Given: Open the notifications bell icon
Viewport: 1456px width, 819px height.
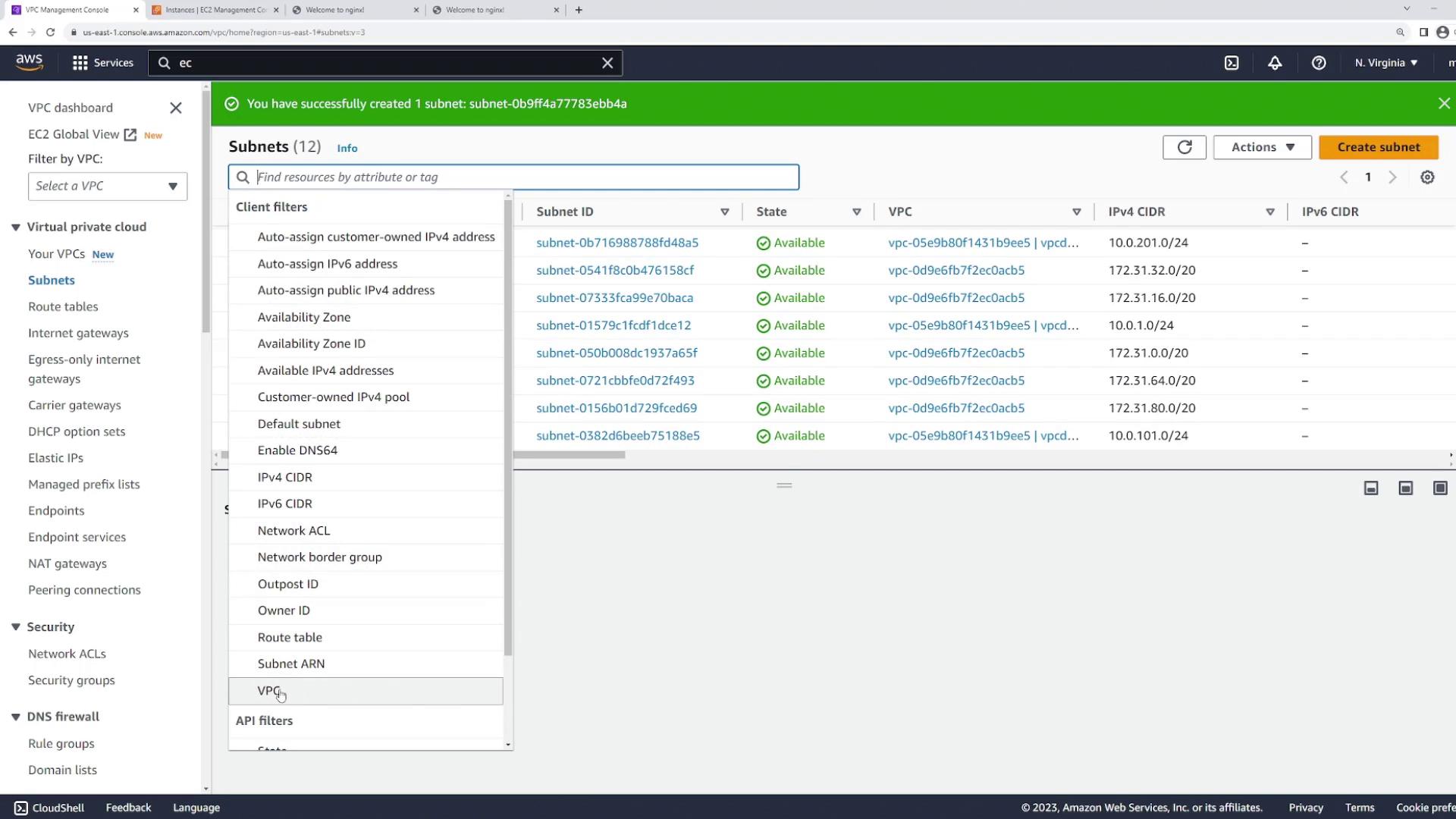Looking at the screenshot, I should point(1275,63).
